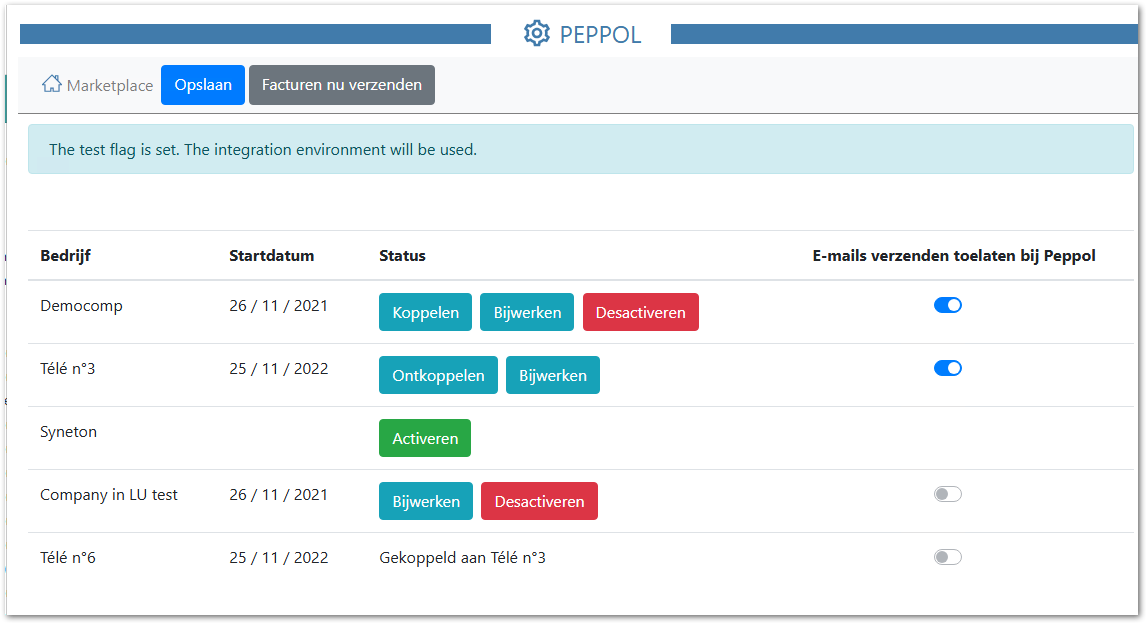Click the Marketplace home icon
Image resolution: width=1147 pixels, height=624 pixels.
(x=51, y=84)
